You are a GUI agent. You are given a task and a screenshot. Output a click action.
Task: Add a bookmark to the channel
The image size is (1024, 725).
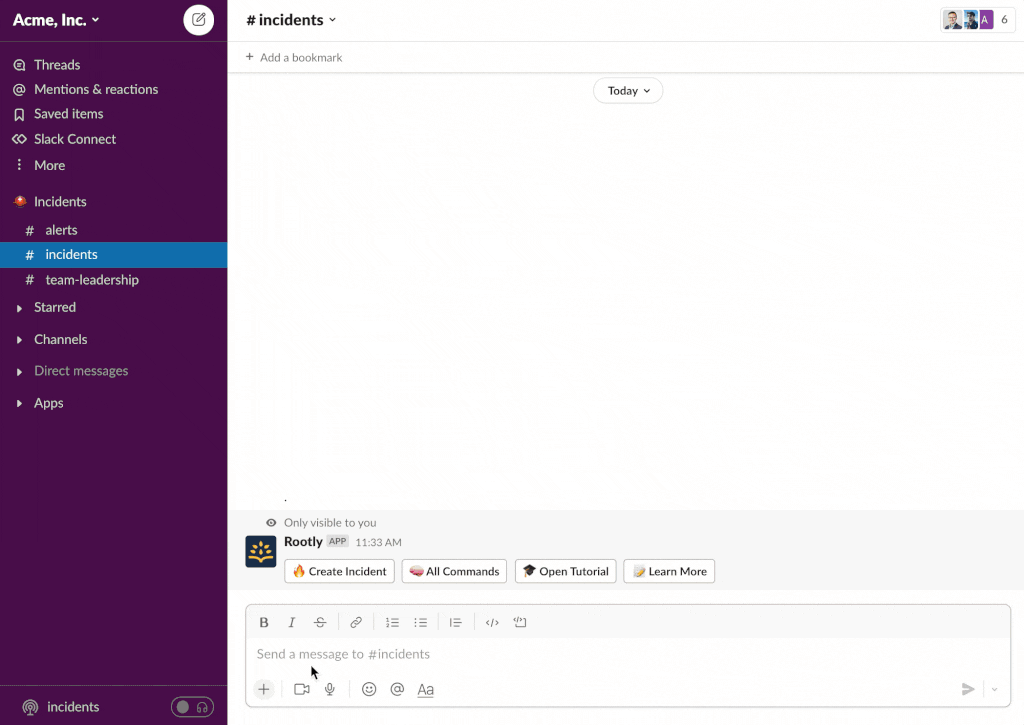pos(294,57)
